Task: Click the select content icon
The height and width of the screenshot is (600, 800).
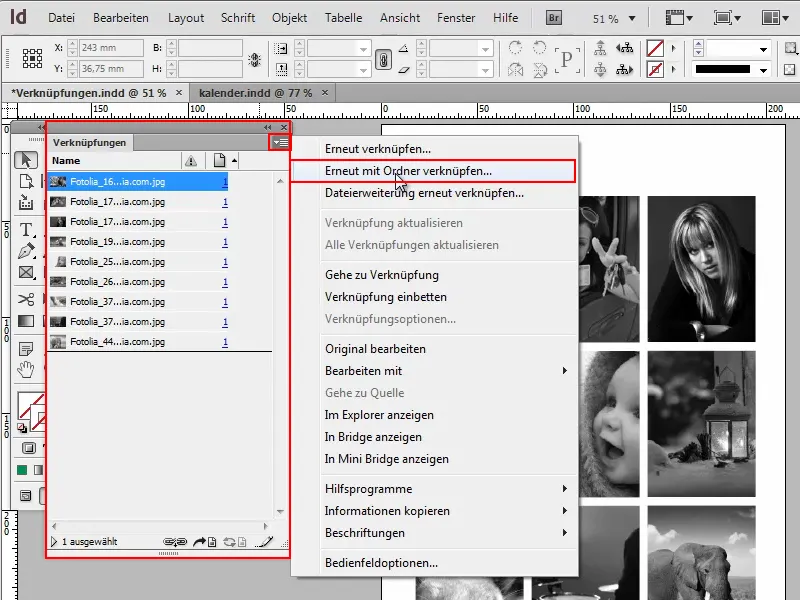Action: click(x=600, y=69)
